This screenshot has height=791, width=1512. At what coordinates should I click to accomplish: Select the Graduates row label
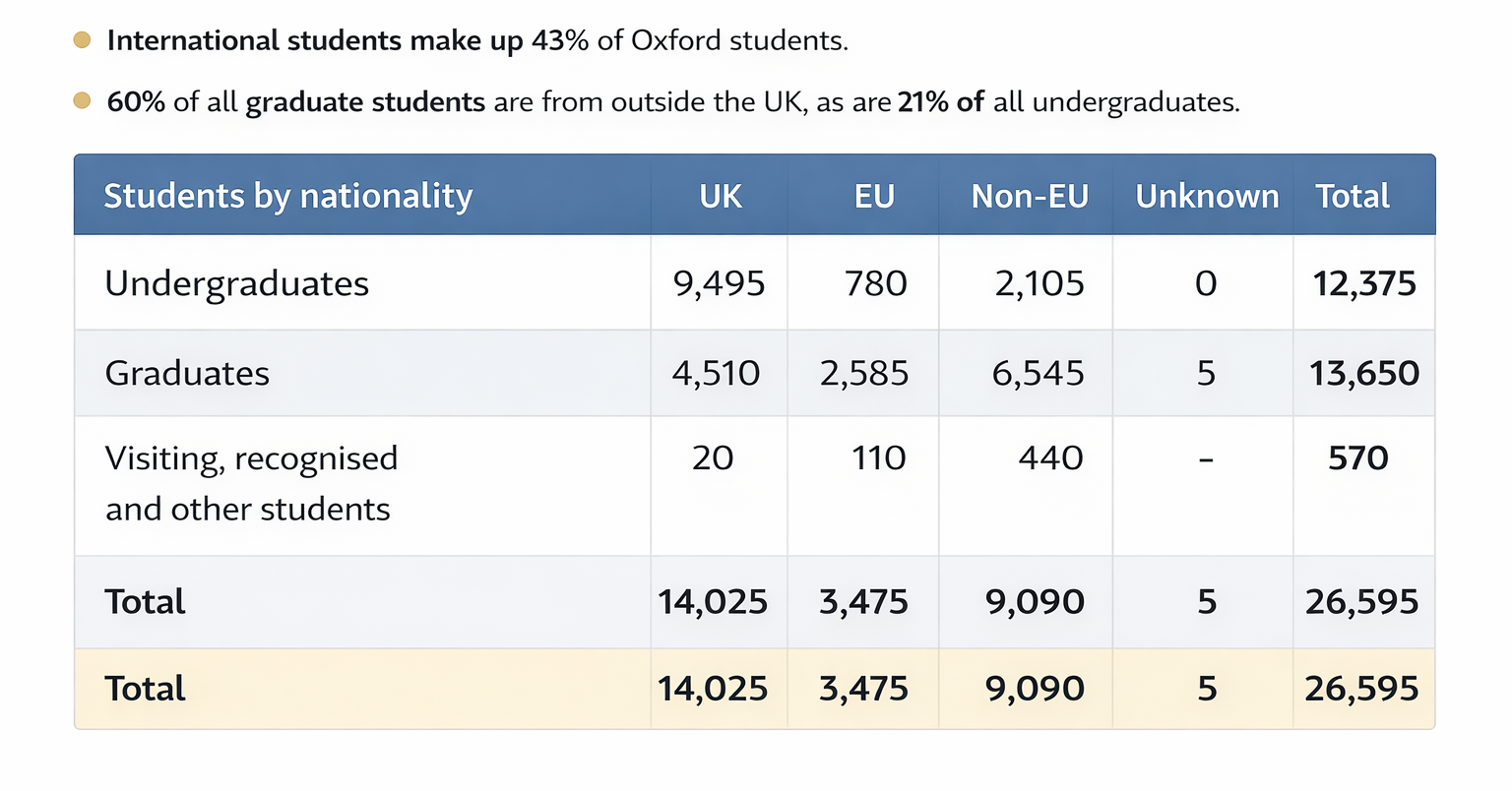[187, 373]
